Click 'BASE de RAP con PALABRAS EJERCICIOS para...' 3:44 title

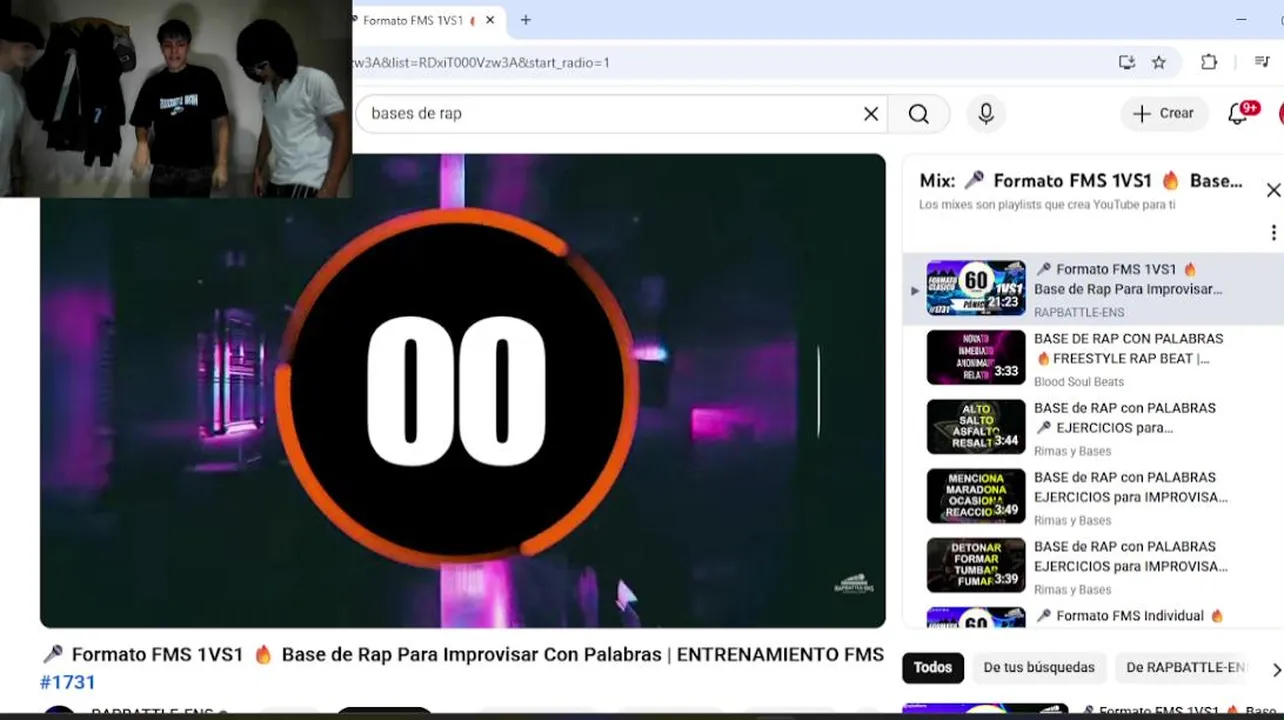pyautogui.click(x=1125, y=418)
